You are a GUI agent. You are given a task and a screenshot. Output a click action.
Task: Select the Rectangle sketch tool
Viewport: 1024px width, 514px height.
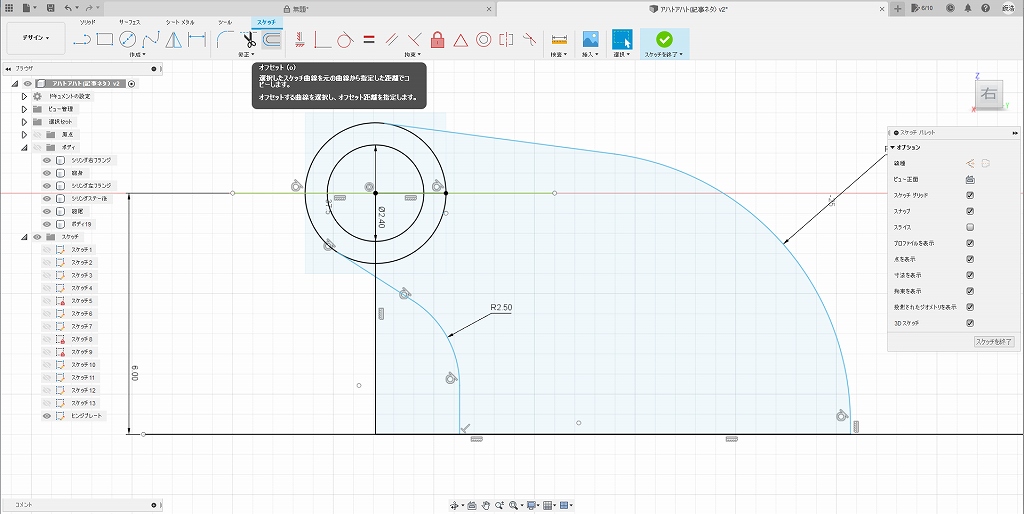point(105,40)
